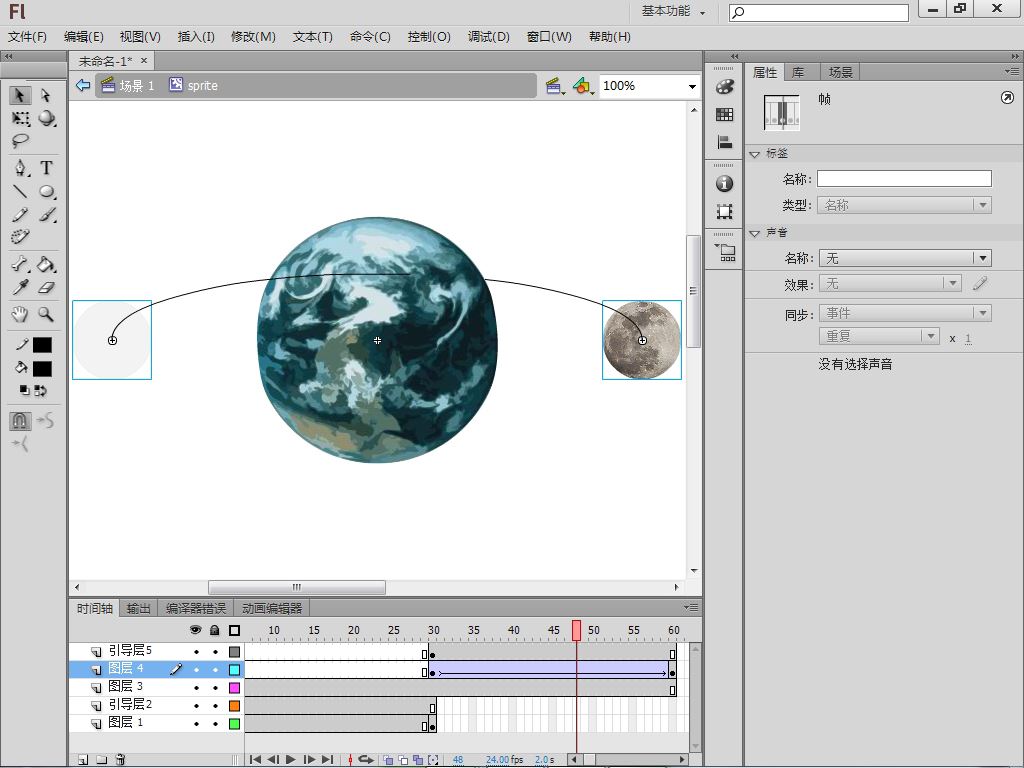Toggle visibility dot for 图层 4

coord(196,669)
